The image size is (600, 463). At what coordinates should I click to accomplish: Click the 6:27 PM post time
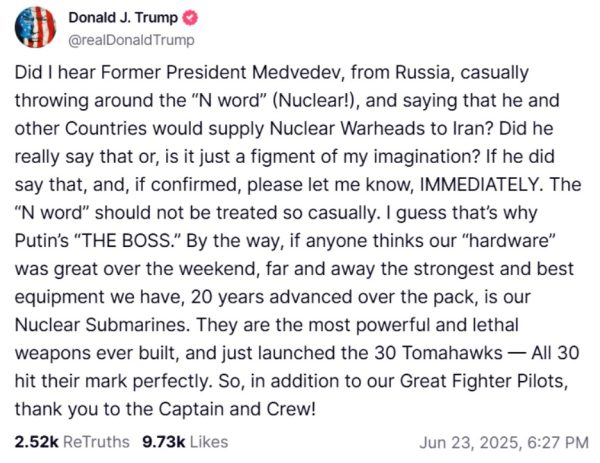558,441
